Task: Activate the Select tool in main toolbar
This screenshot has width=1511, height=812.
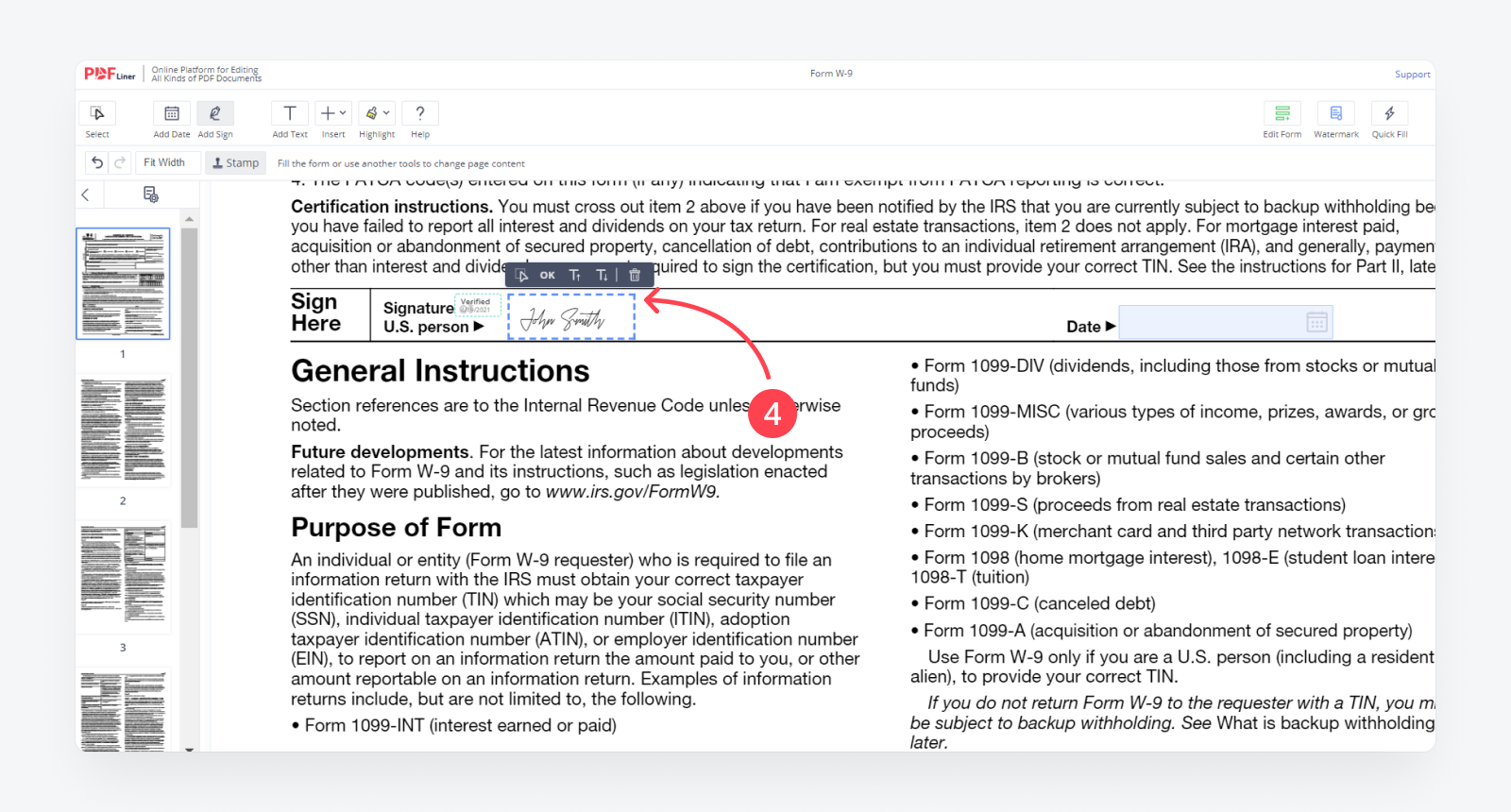Action: (x=97, y=113)
